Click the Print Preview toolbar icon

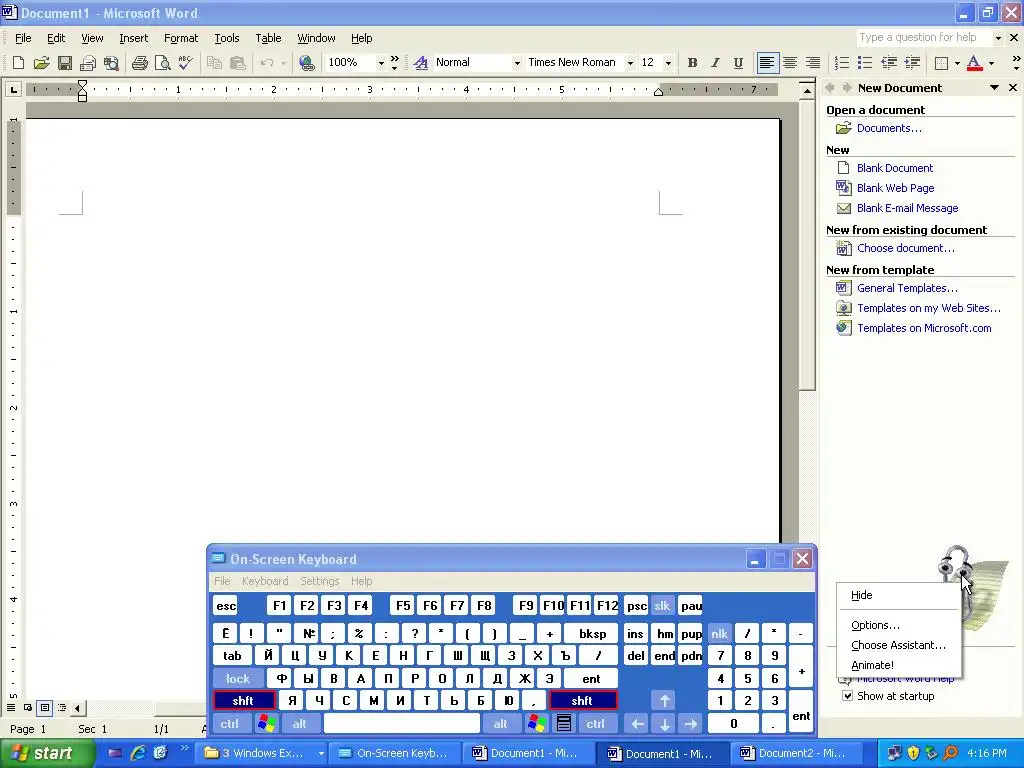pyautogui.click(x=162, y=63)
